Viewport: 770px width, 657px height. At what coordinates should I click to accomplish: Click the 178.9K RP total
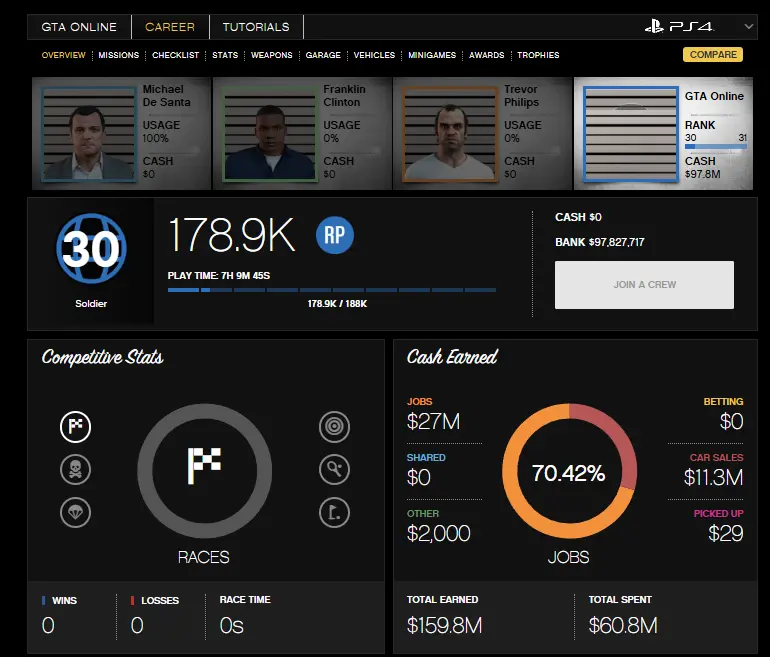231,235
